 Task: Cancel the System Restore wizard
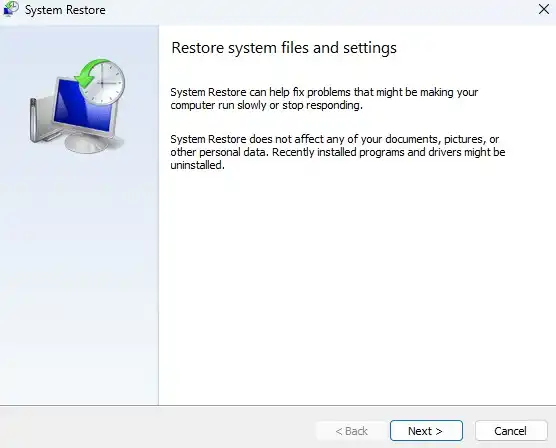[x=511, y=431]
